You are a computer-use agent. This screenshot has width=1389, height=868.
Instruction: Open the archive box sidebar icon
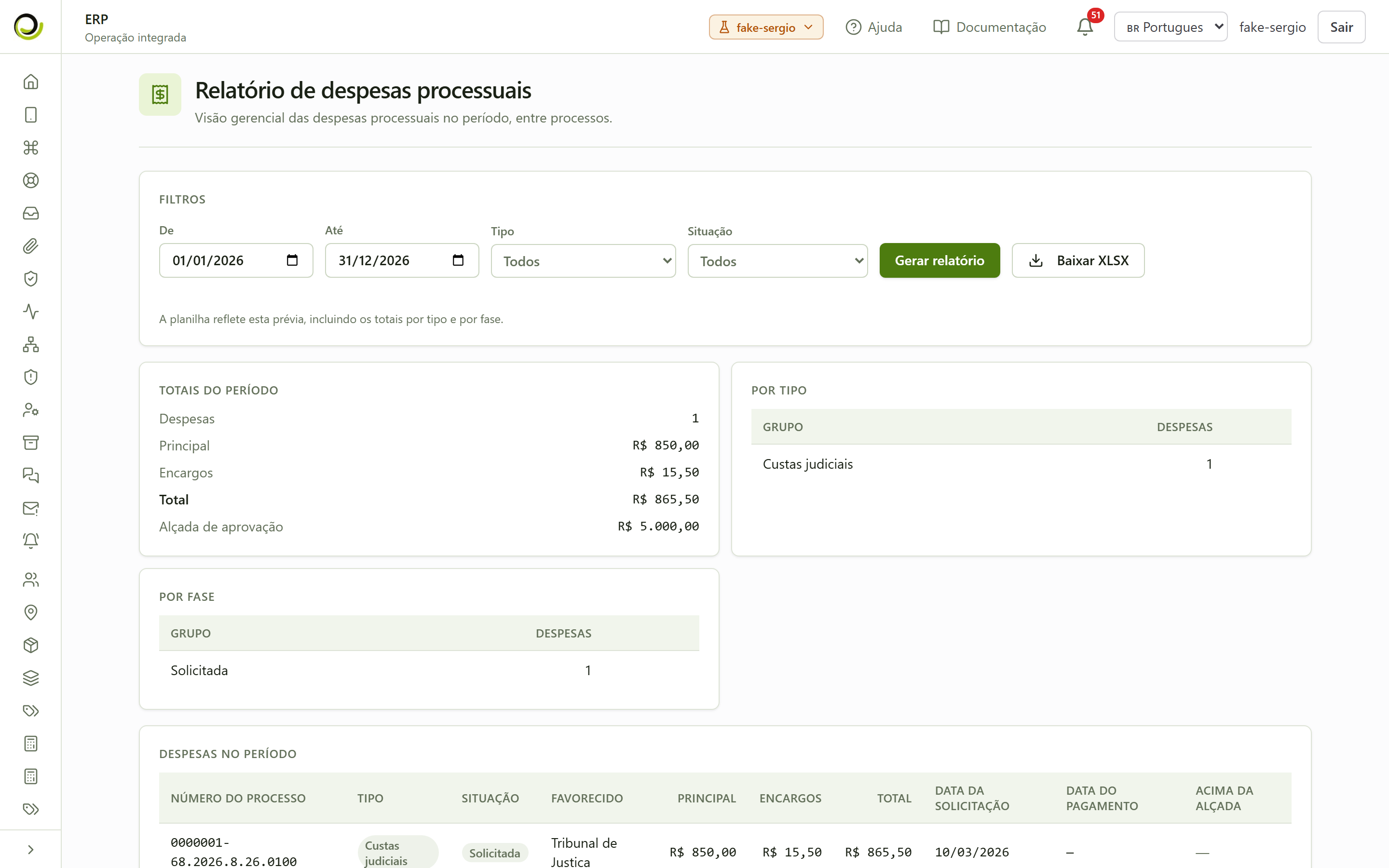30,443
